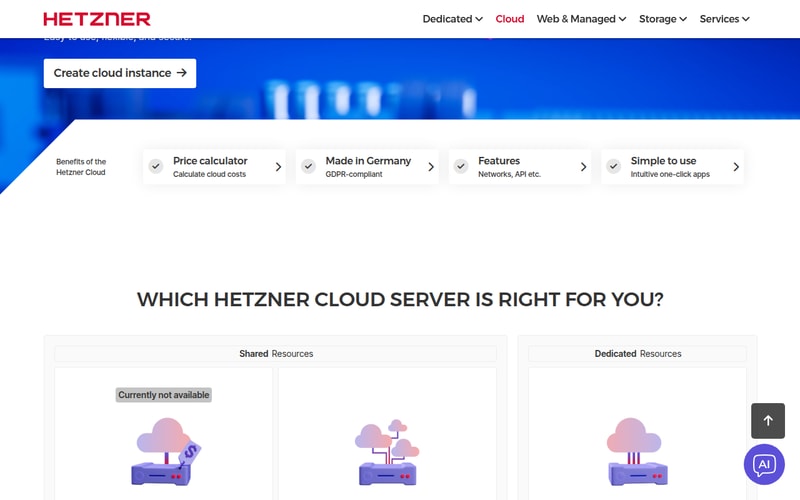Click 'Calculate cloud costs' subtitle
800x500 pixels.
click(x=209, y=174)
